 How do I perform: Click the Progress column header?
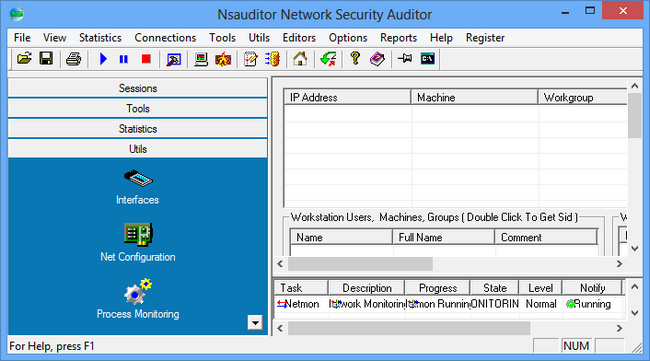[x=437, y=288]
